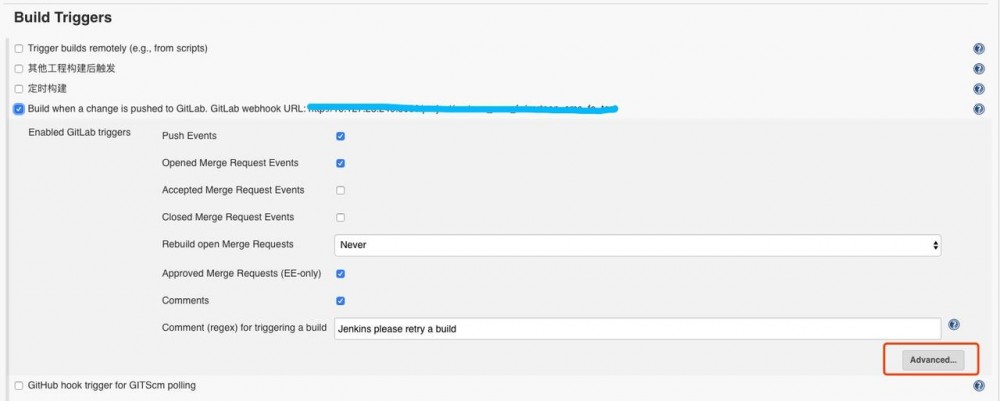The height and width of the screenshot is (401, 1000).
Task: Uncheck Opened Merge Request Events
Action: tap(341, 163)
